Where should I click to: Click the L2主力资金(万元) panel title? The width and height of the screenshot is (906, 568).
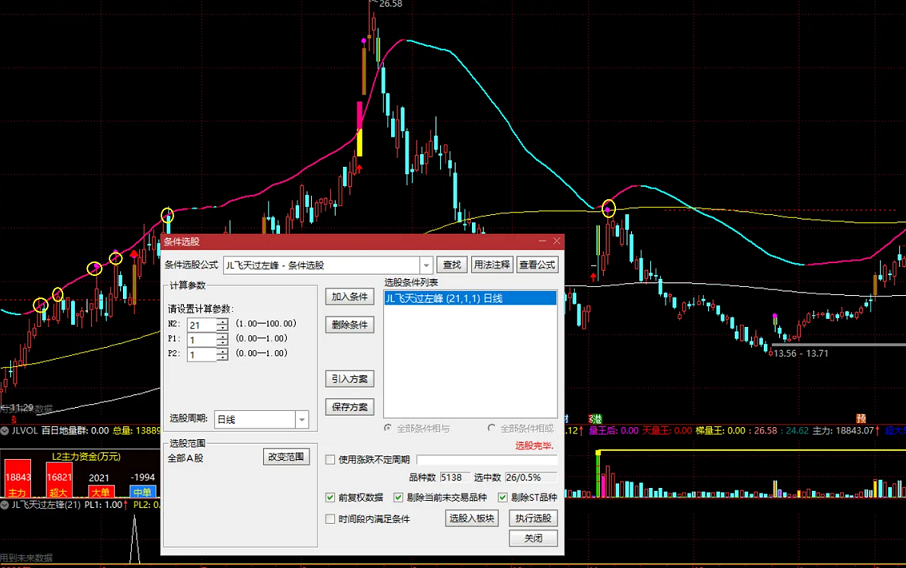(x=86, y=456)
